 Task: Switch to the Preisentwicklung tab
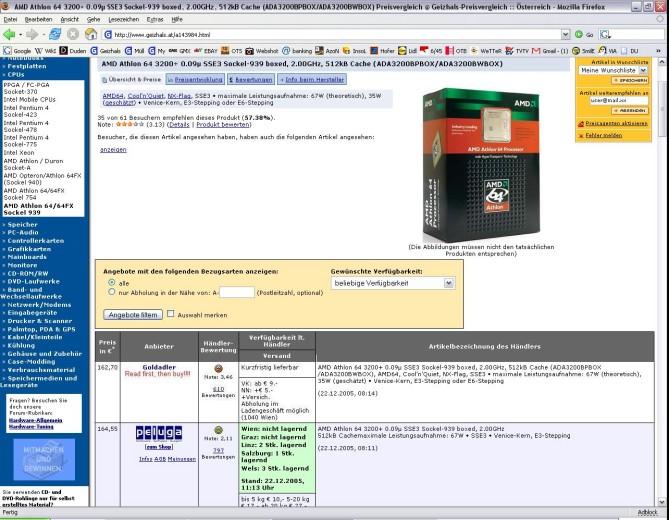[195, 79]
